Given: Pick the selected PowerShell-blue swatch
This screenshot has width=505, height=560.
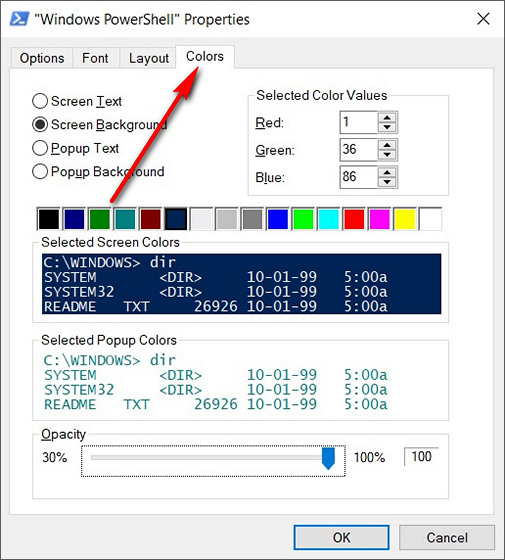Looking at the screenshot, I should (x=176, y=219).
